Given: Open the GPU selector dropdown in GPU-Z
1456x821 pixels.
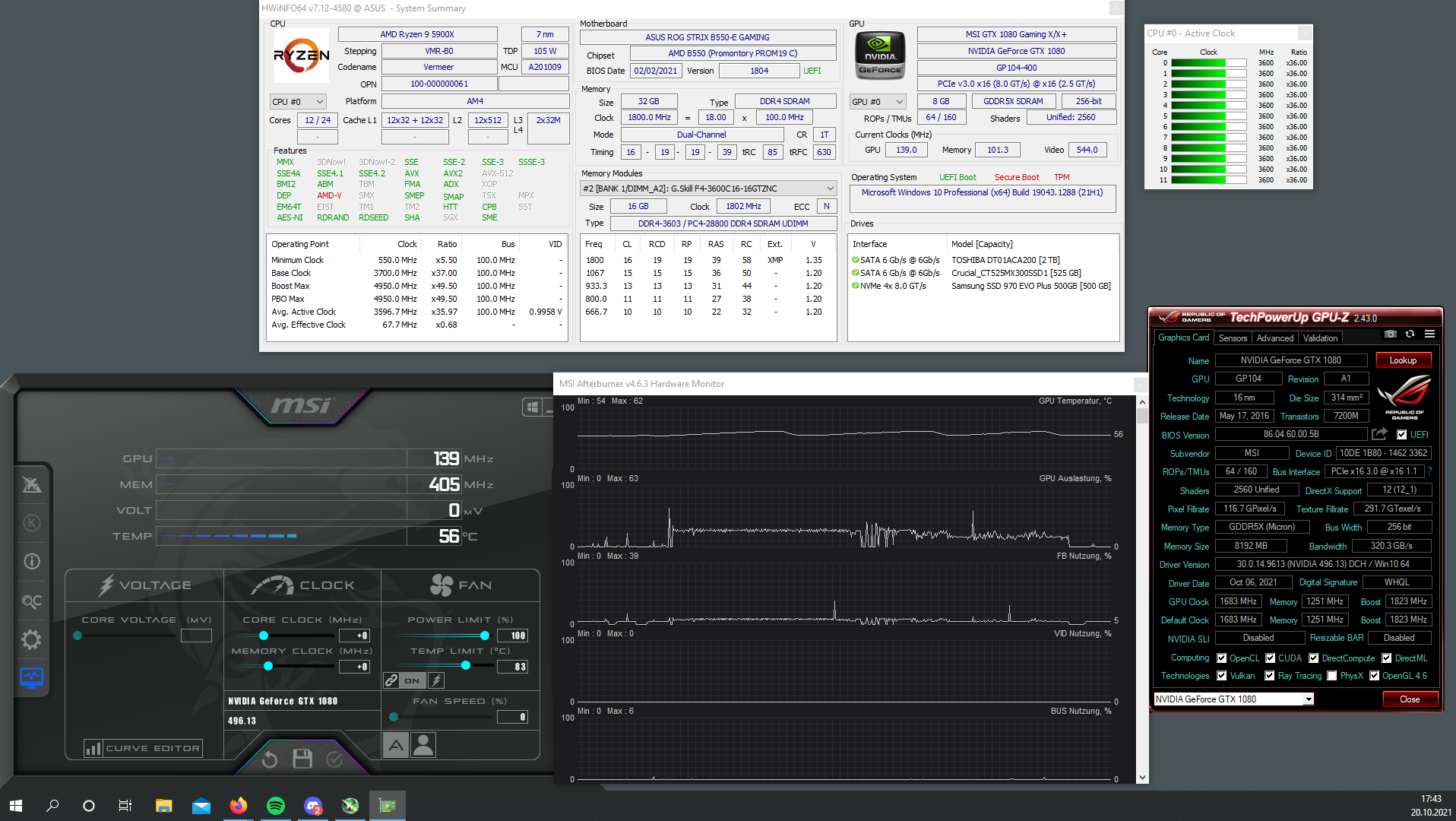Looking at the screenshot, I should 1233,699.
